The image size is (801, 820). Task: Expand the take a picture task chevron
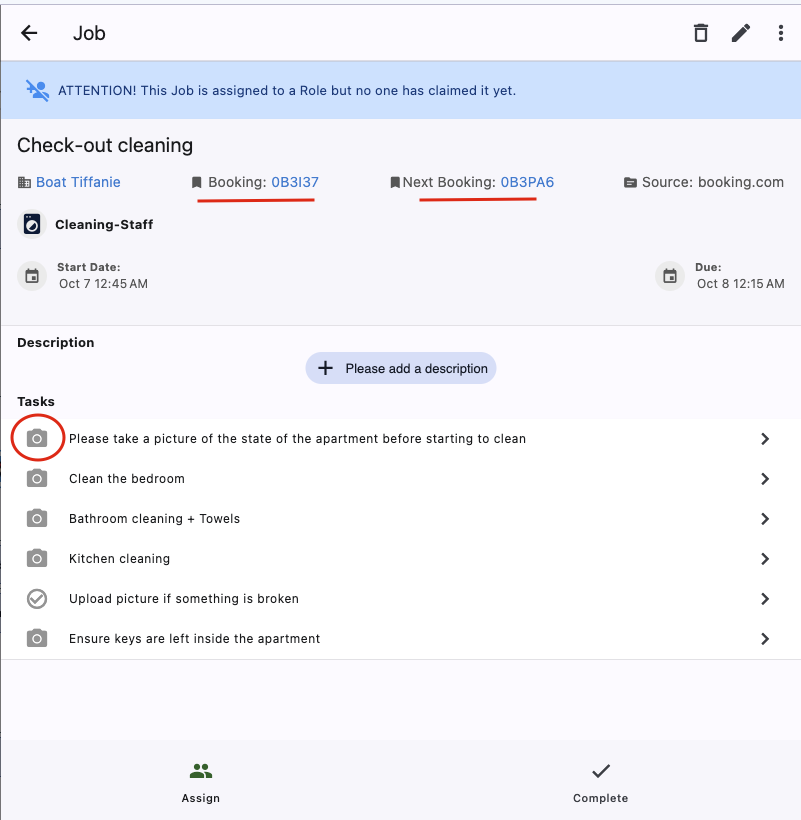coord(765,439)
